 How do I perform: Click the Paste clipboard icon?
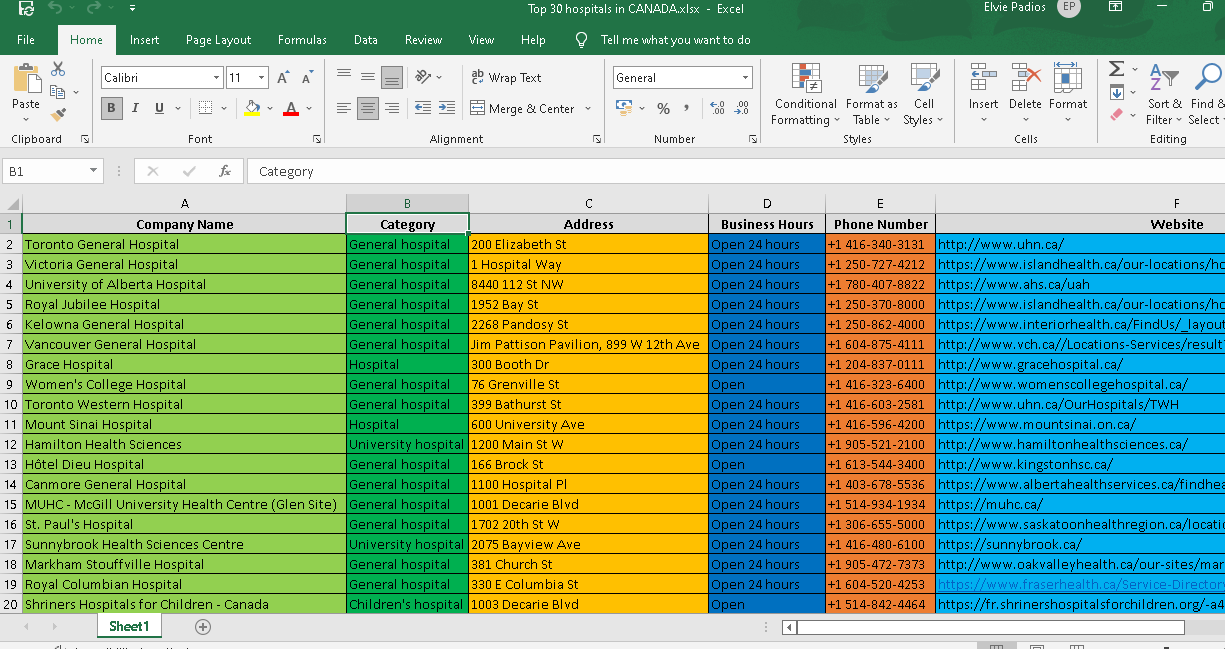click(26, 78)
